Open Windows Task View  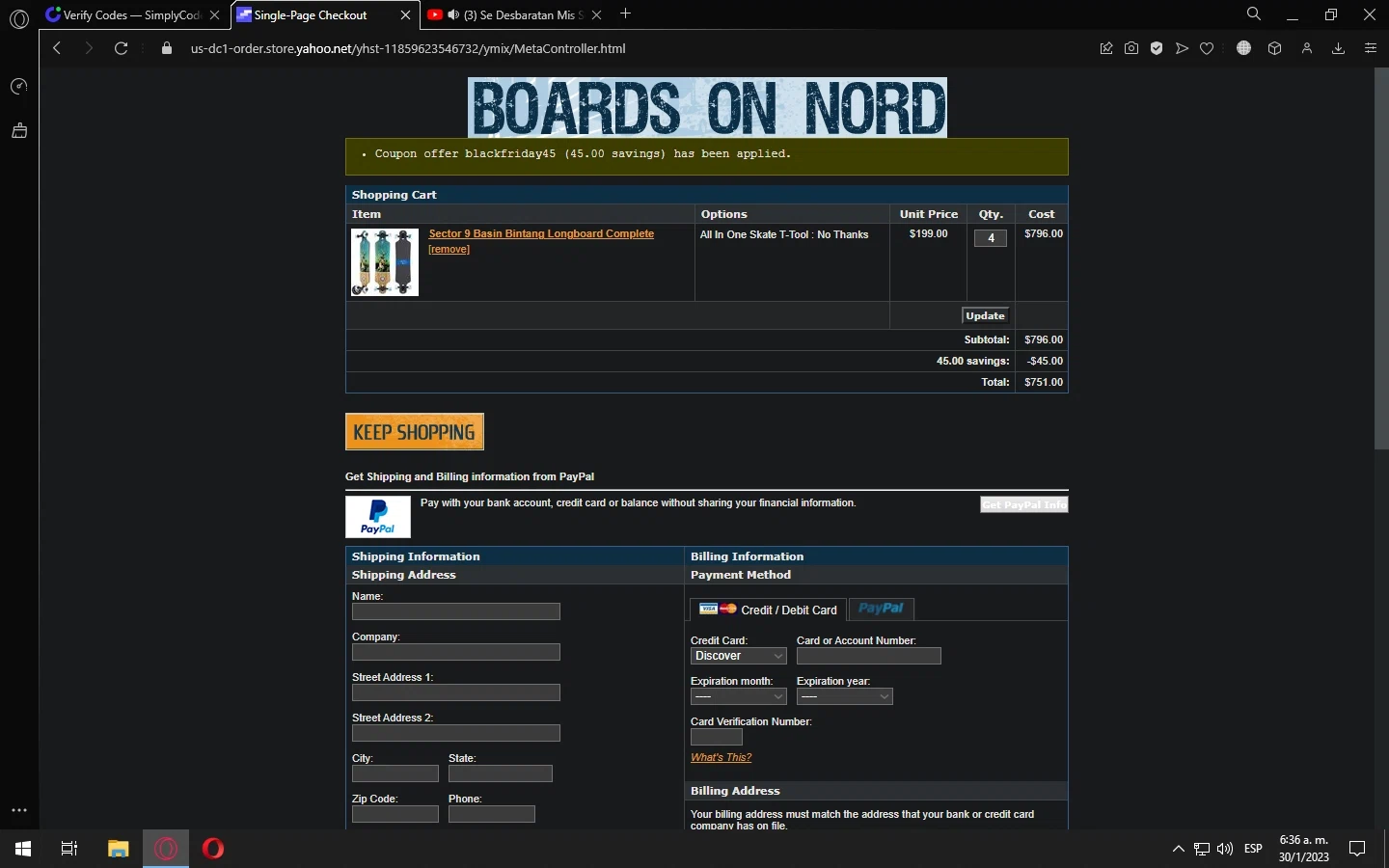click(x=69, y=849)
